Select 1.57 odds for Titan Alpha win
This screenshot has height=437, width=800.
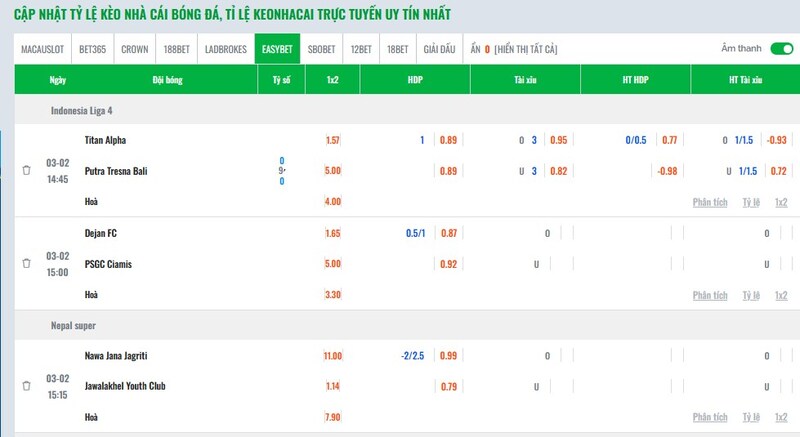click(333, 140)
